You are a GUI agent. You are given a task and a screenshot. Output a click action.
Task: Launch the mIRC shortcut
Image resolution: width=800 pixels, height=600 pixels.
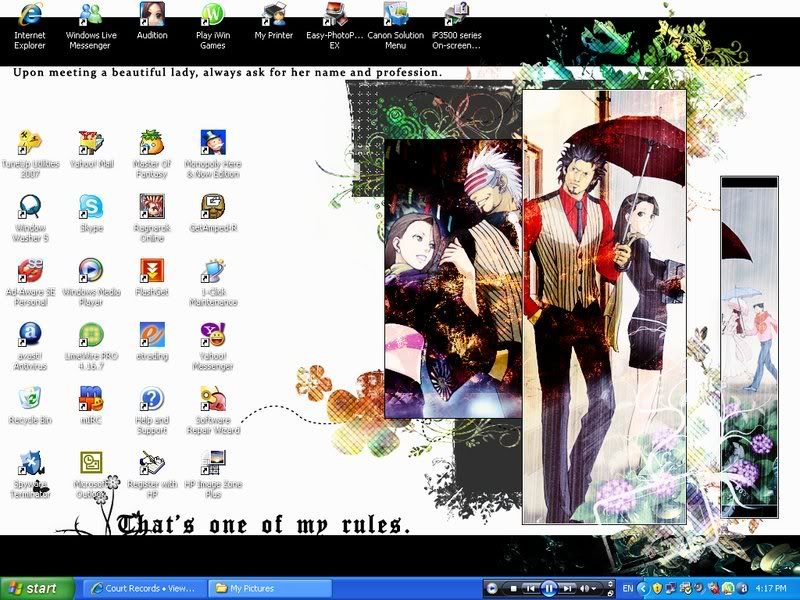pos(91,406)
